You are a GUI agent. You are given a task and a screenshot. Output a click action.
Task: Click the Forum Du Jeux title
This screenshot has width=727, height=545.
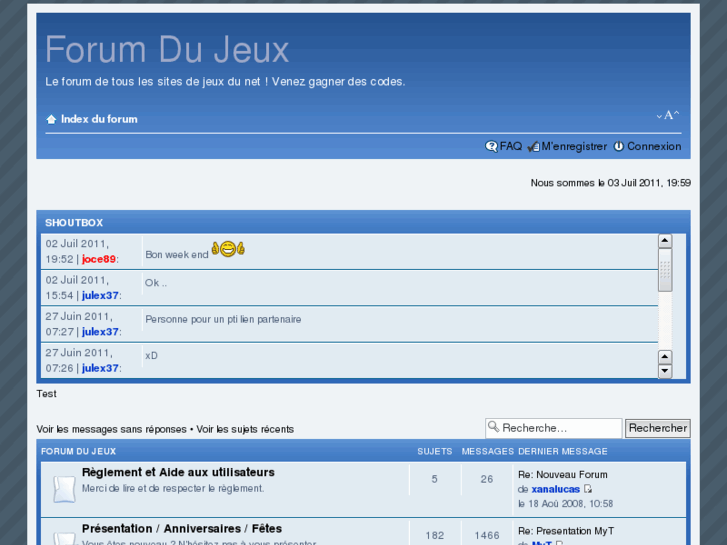click(x=167, y=49)
